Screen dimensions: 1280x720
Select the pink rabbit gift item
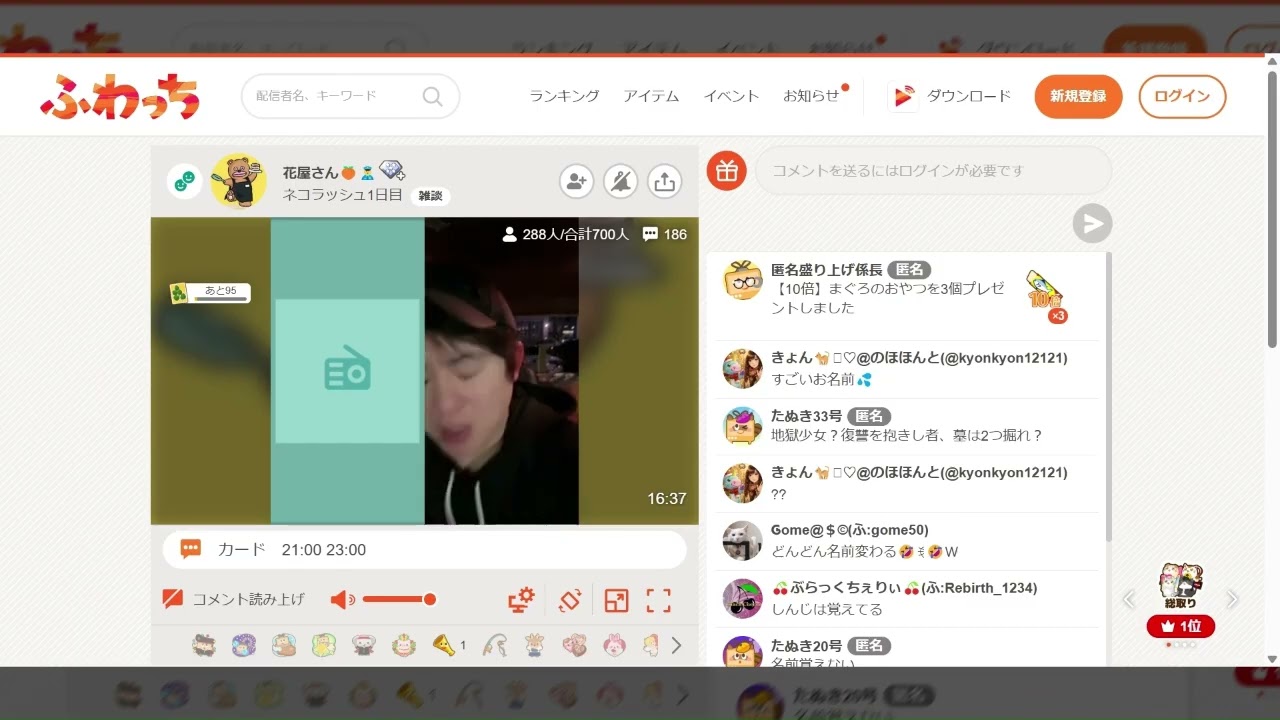(x=614, y=645)
